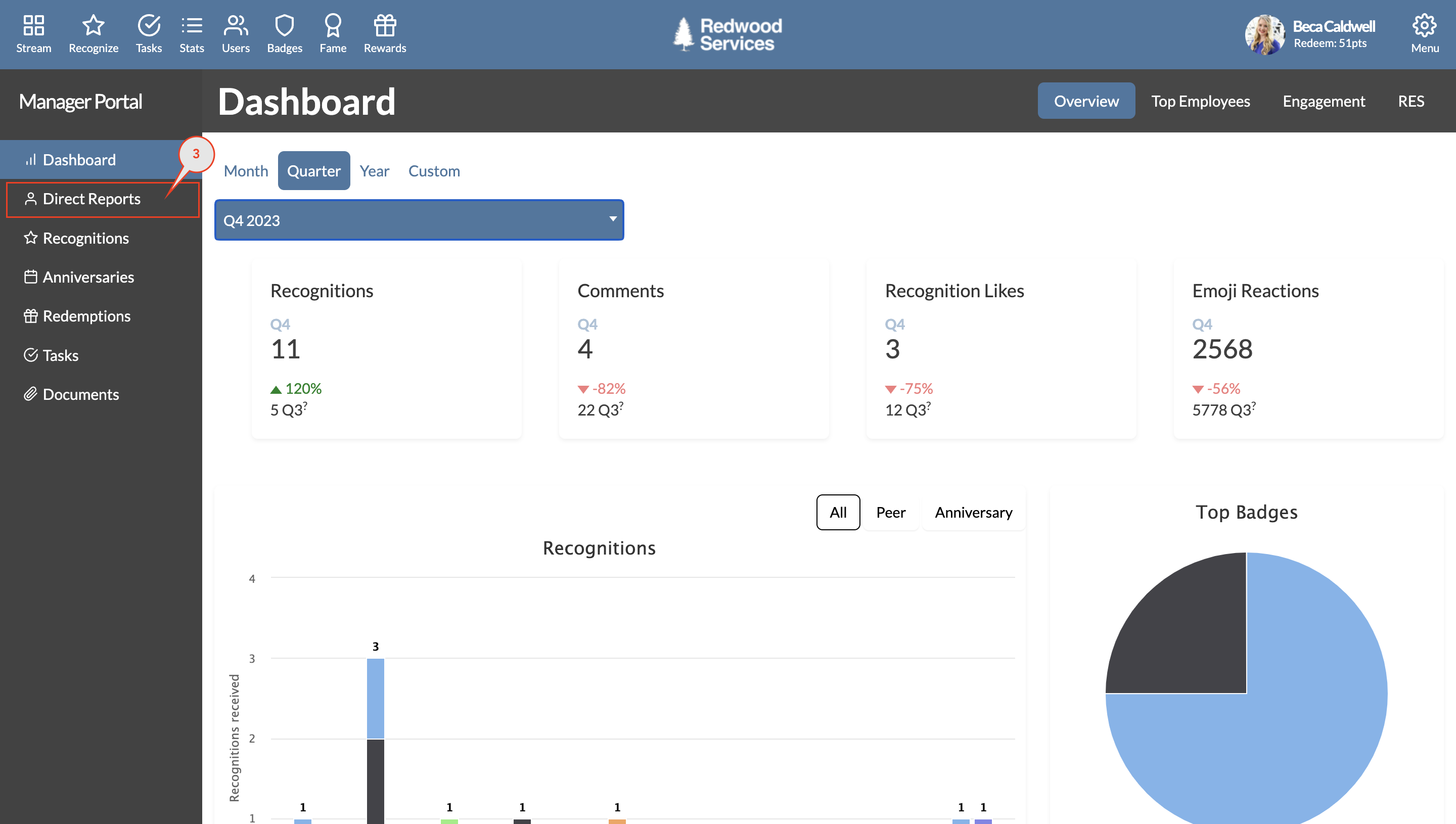Open the Users icon
This screenshot has height=824, width=1456.
click(x=236, y=25)
